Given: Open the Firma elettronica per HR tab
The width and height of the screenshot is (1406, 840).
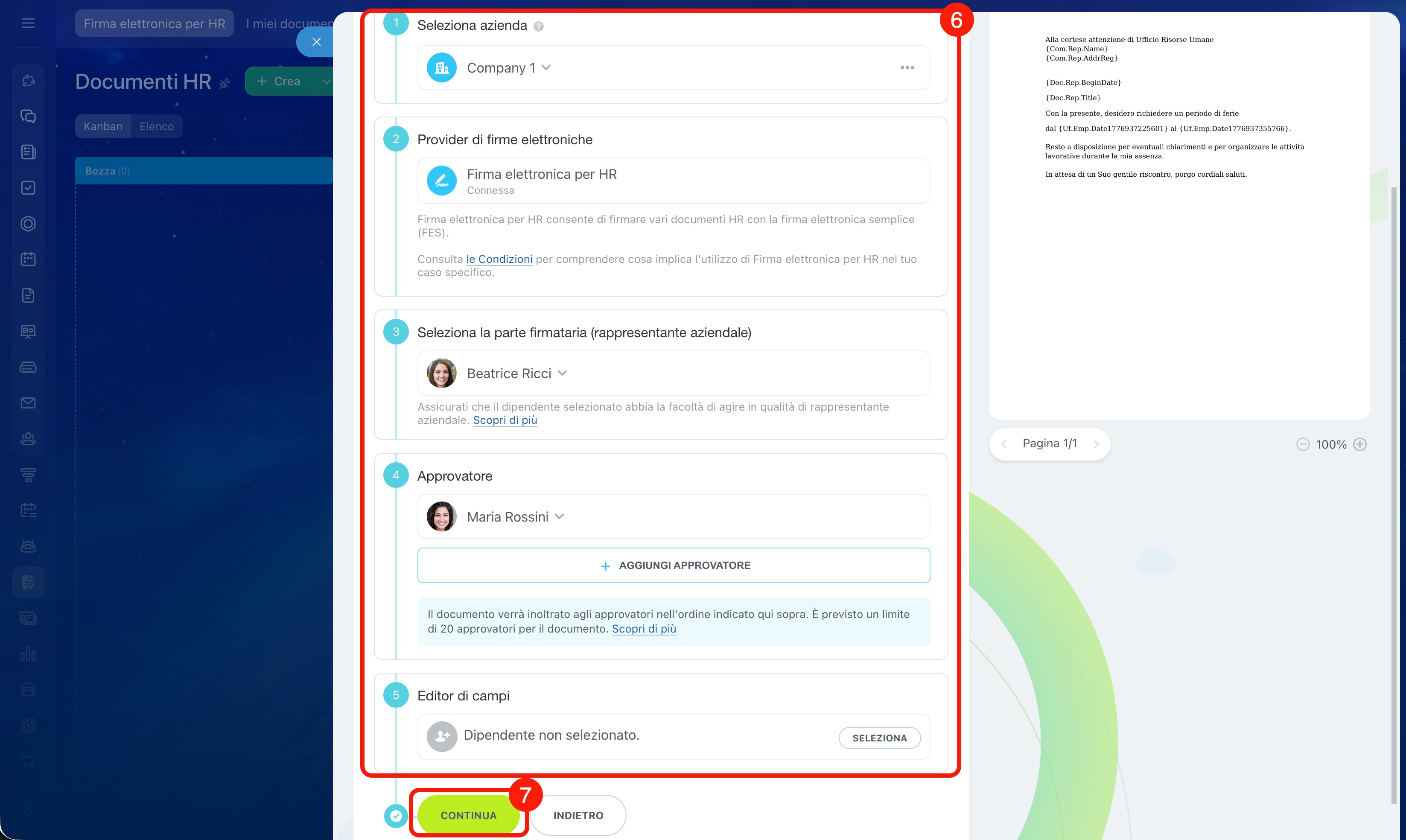Looking at the screenshot, I should coord(154,24).
